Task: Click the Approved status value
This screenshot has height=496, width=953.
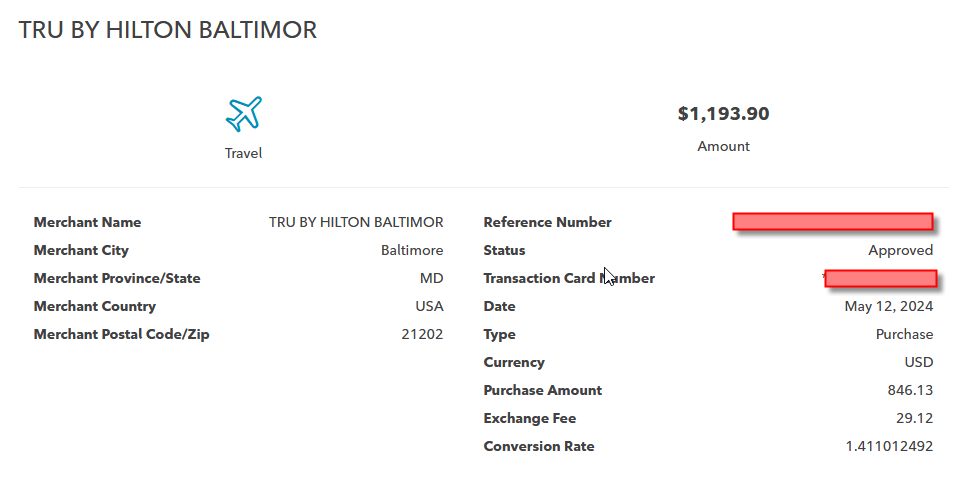Action: (900, 250)
